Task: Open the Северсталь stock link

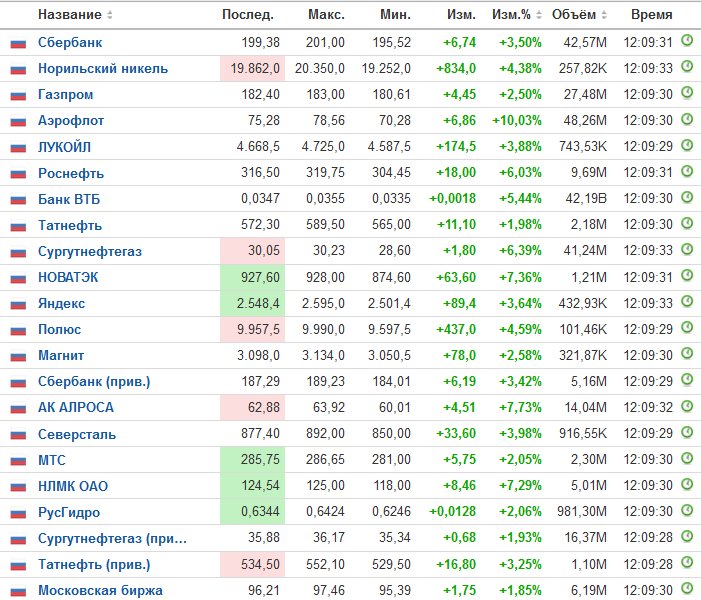Action: pyautogui.click(x=77, y=434)
